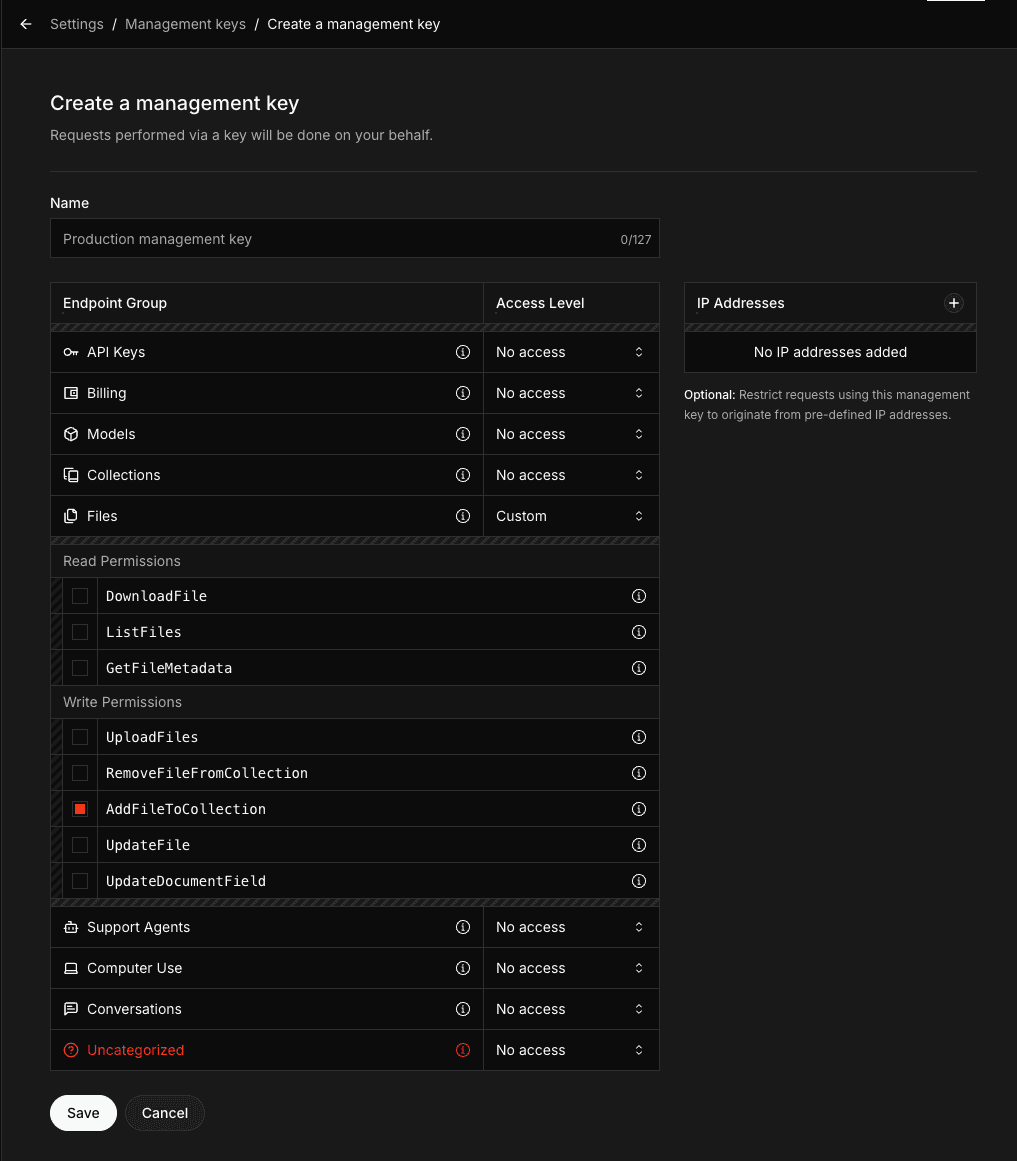Click the Save button
This screenshot has height=1161, width=1017.
pos(83,1113)
